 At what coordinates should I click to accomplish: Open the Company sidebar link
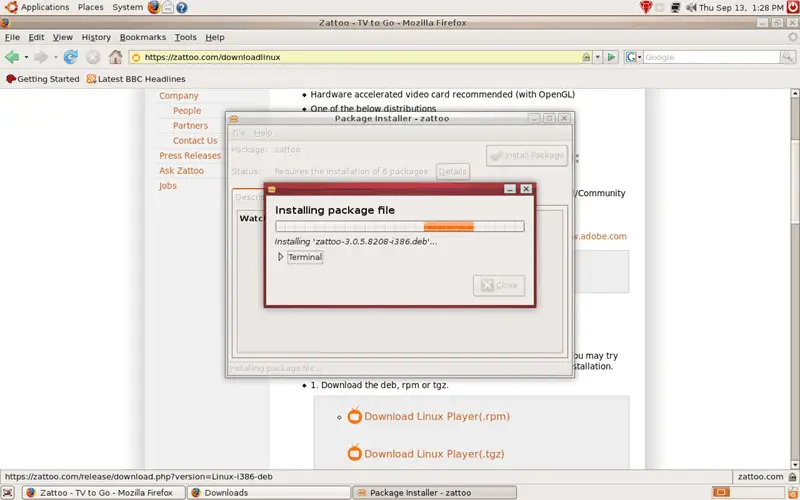[179, 95]
